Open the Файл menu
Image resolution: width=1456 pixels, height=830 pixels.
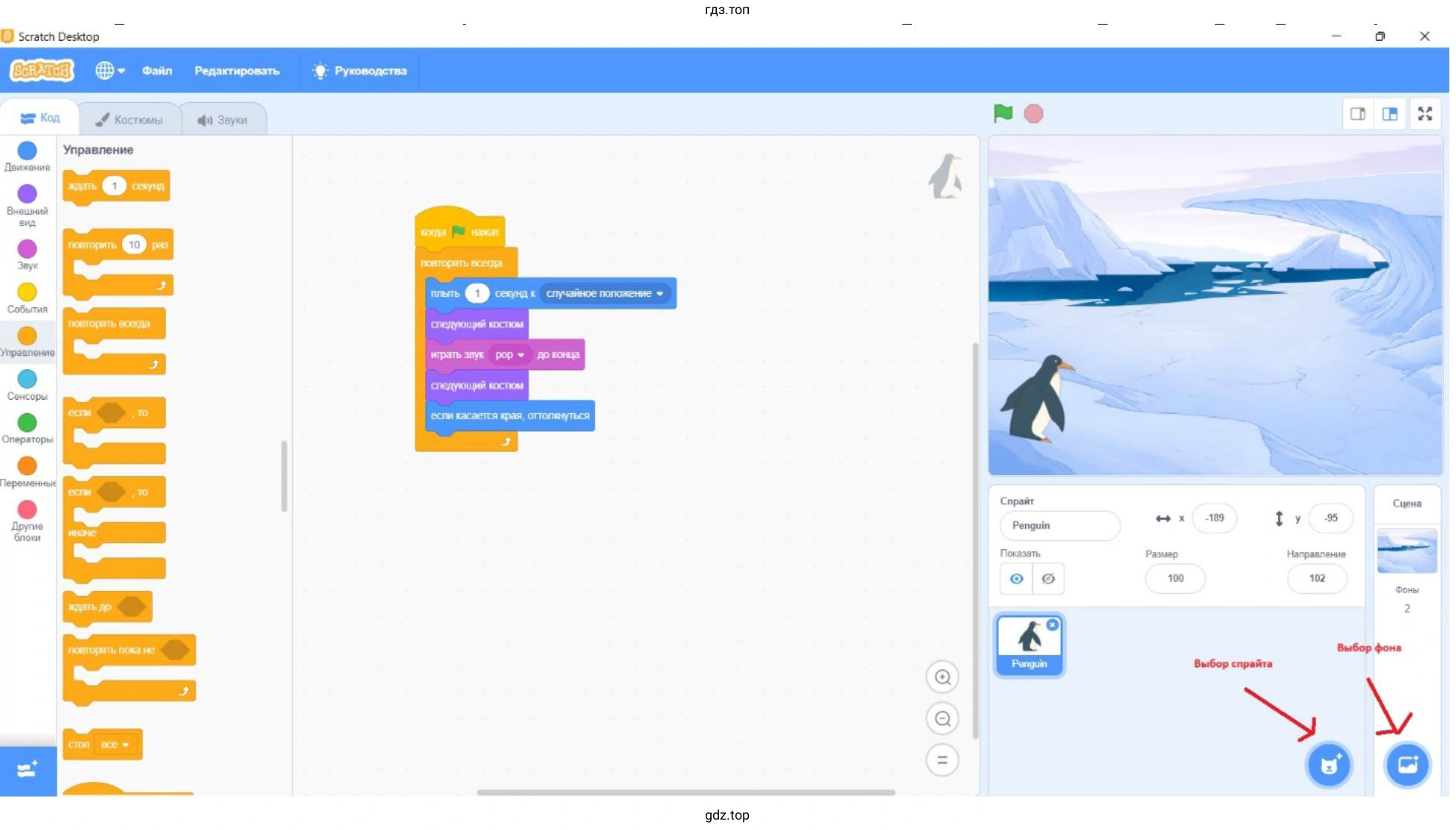point(157,71)
